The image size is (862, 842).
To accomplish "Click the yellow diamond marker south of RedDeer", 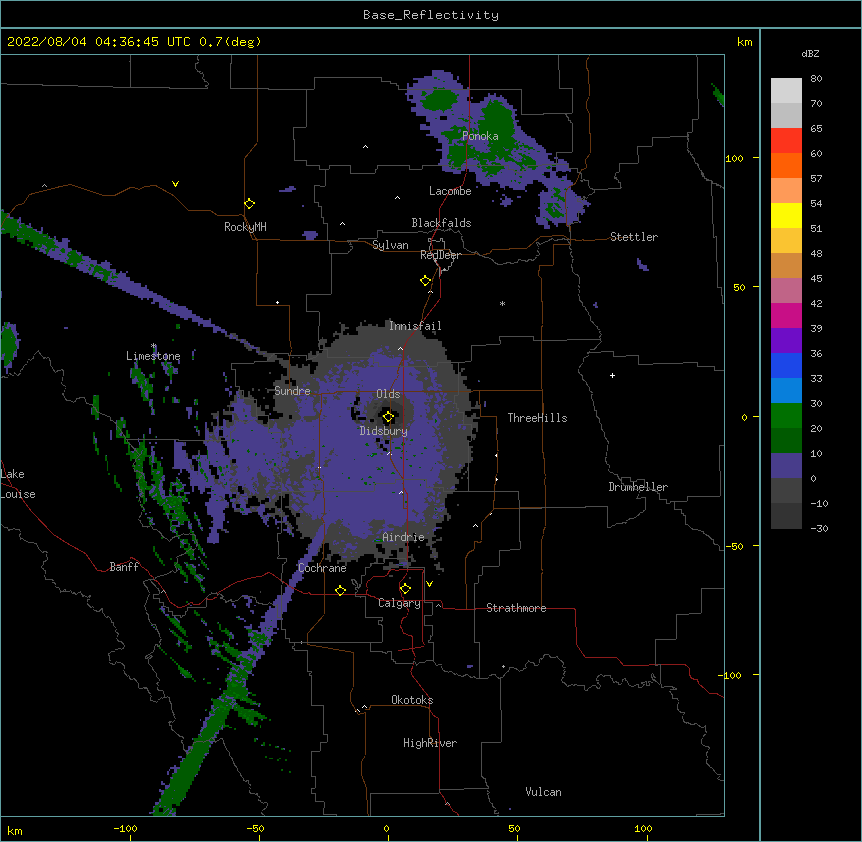I will pyautogui.click(x=426, y=281).
